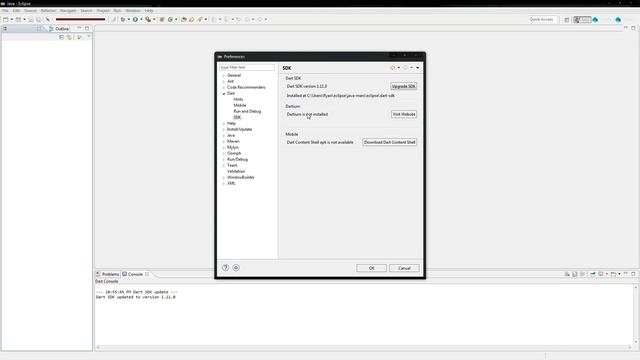Open the Project menu
Screen dimensions: 640x360
tap(103, 11)
